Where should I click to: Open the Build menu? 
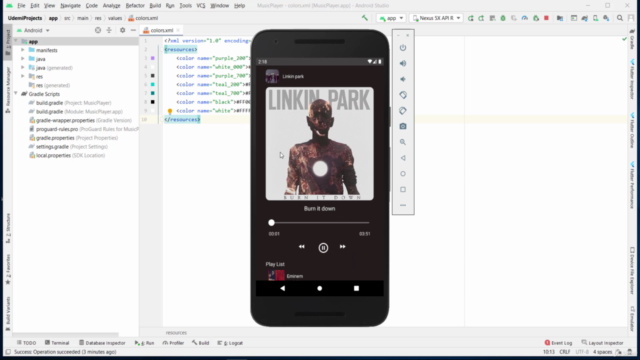pos(155,6)
